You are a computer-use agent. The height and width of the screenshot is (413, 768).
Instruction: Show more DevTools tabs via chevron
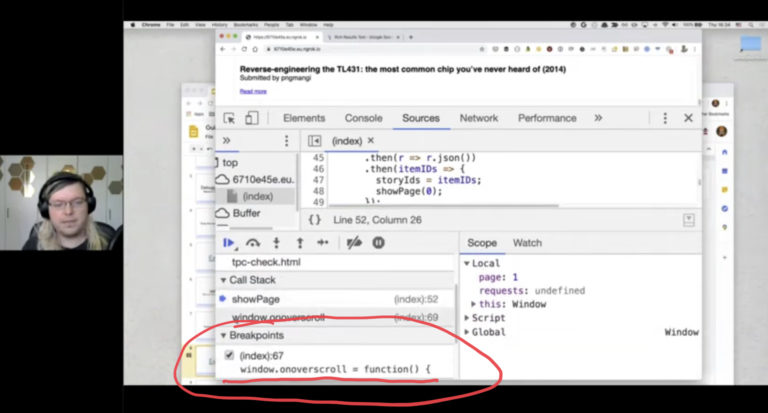pyautogui.click(x=598, y=118)
